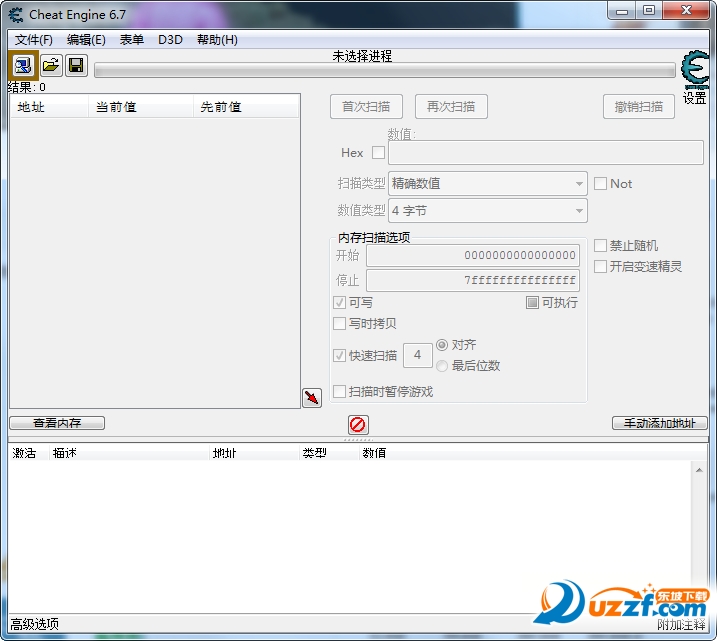Enable 扫描时暂停游戏 checkbox

(339, 391)
